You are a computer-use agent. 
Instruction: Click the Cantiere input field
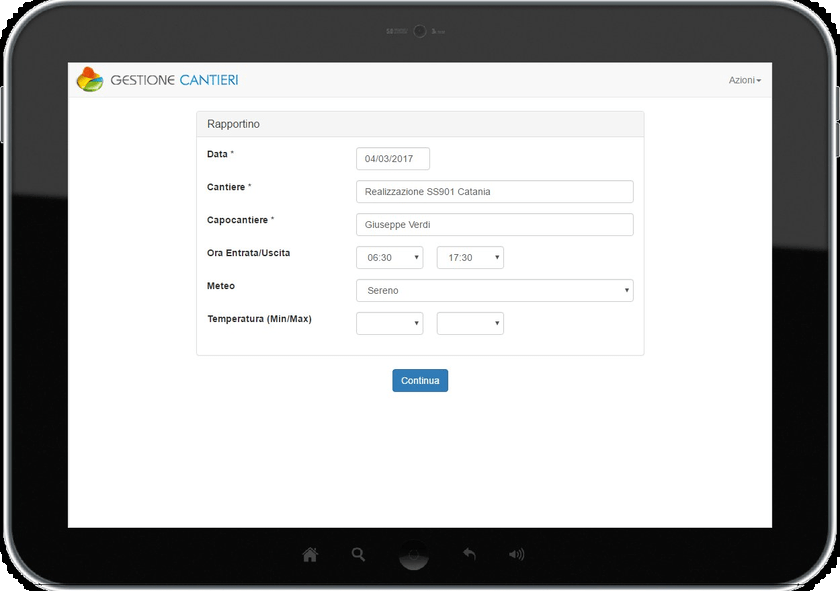pos(494,191)
